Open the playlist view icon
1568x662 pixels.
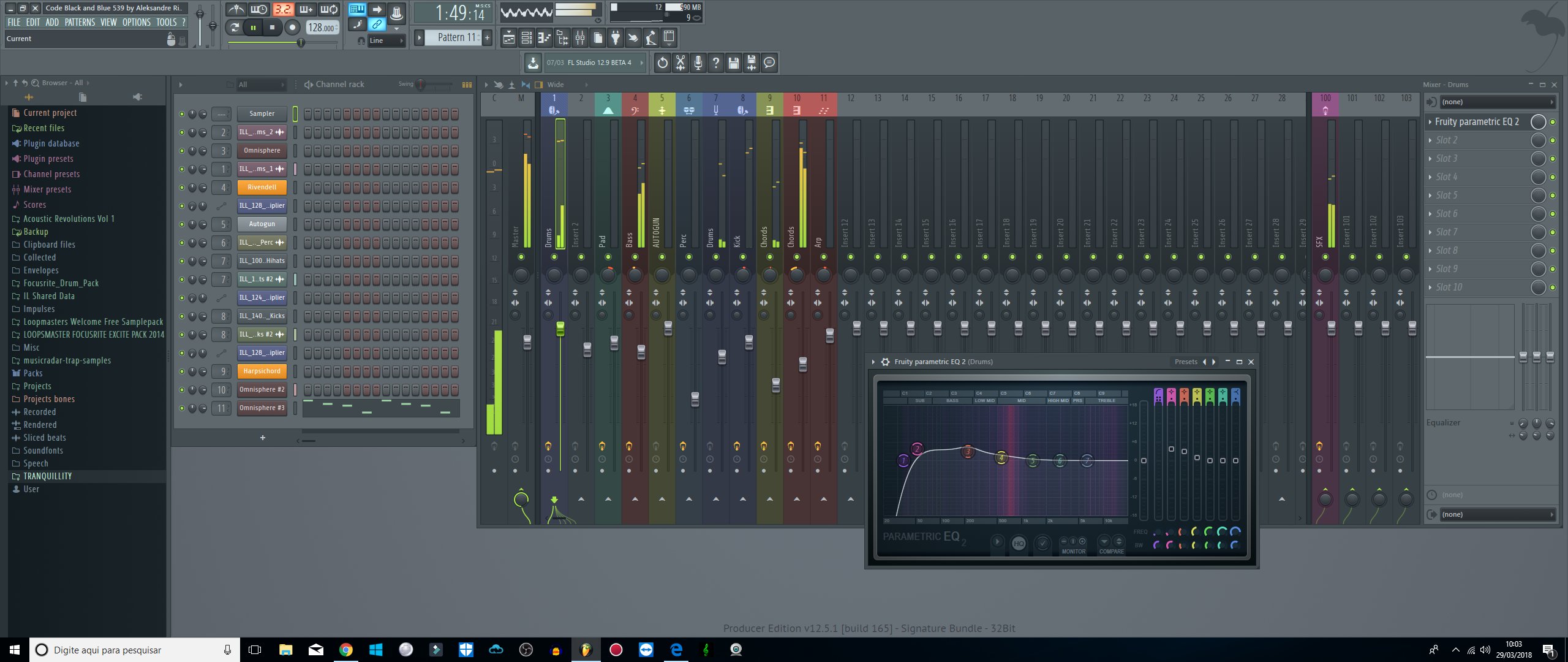coord(508,38)
